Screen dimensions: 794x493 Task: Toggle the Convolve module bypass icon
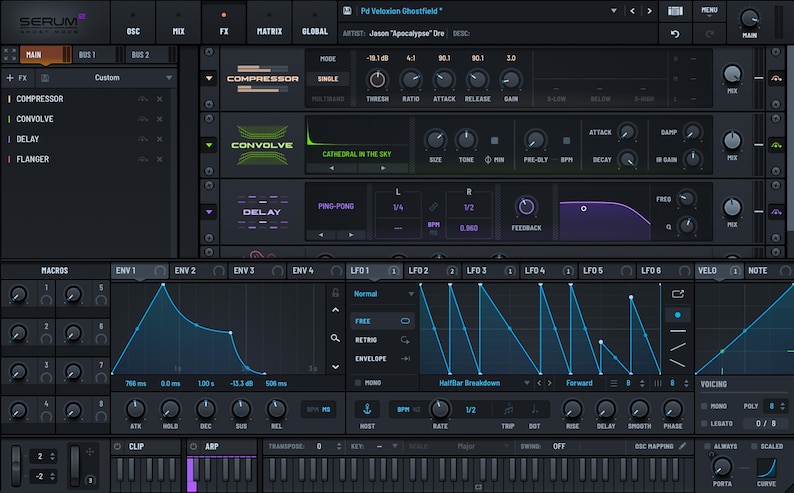coord(776,145)
